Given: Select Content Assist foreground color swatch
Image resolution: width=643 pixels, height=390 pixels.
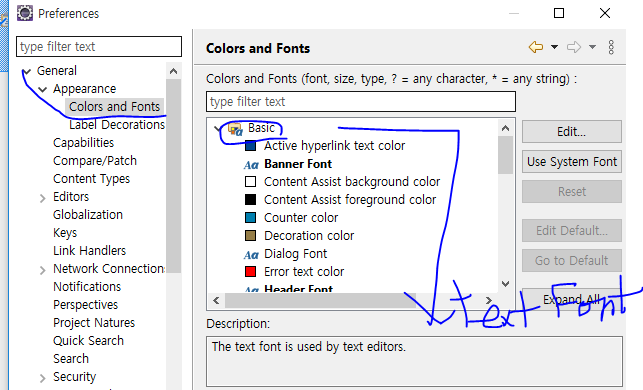Looking at the screenshot, I should click(x=250, y=199).
